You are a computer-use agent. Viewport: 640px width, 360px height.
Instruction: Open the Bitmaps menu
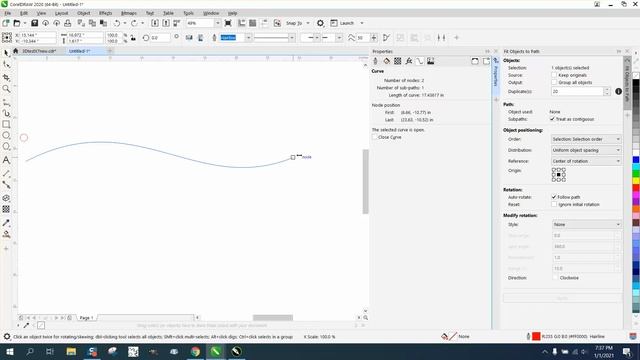pyautogui.click(x=129, y=13)
